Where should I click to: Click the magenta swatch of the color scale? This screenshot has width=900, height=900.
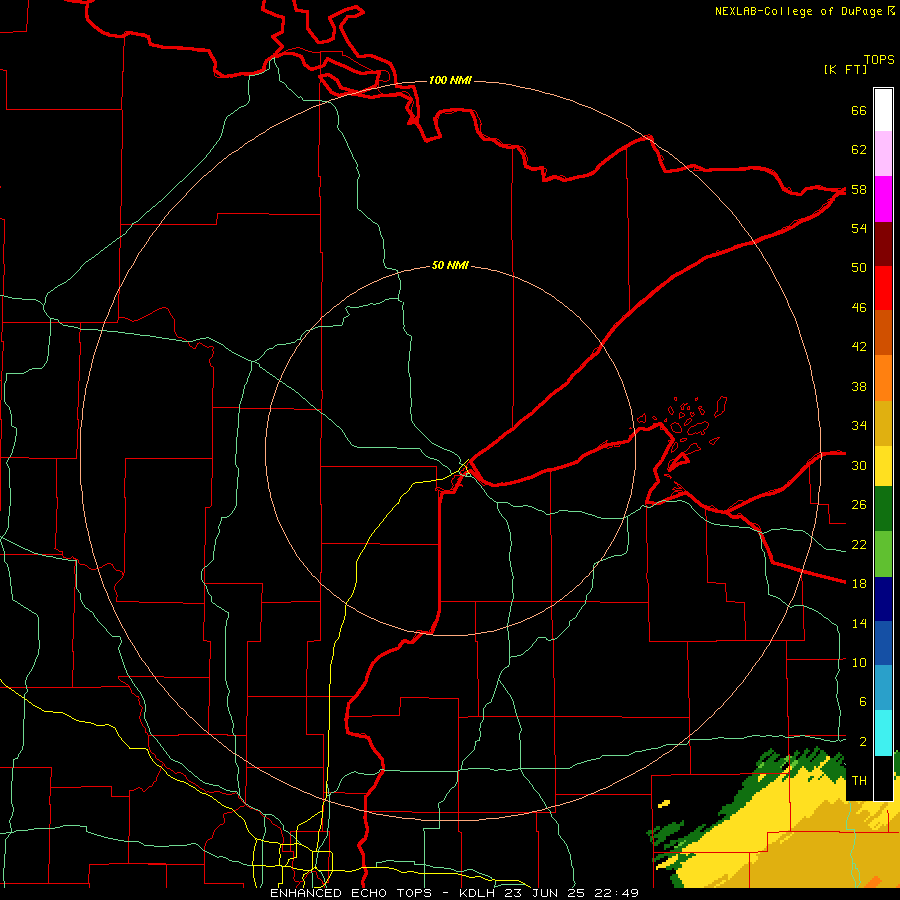click(x=883, y=199)
